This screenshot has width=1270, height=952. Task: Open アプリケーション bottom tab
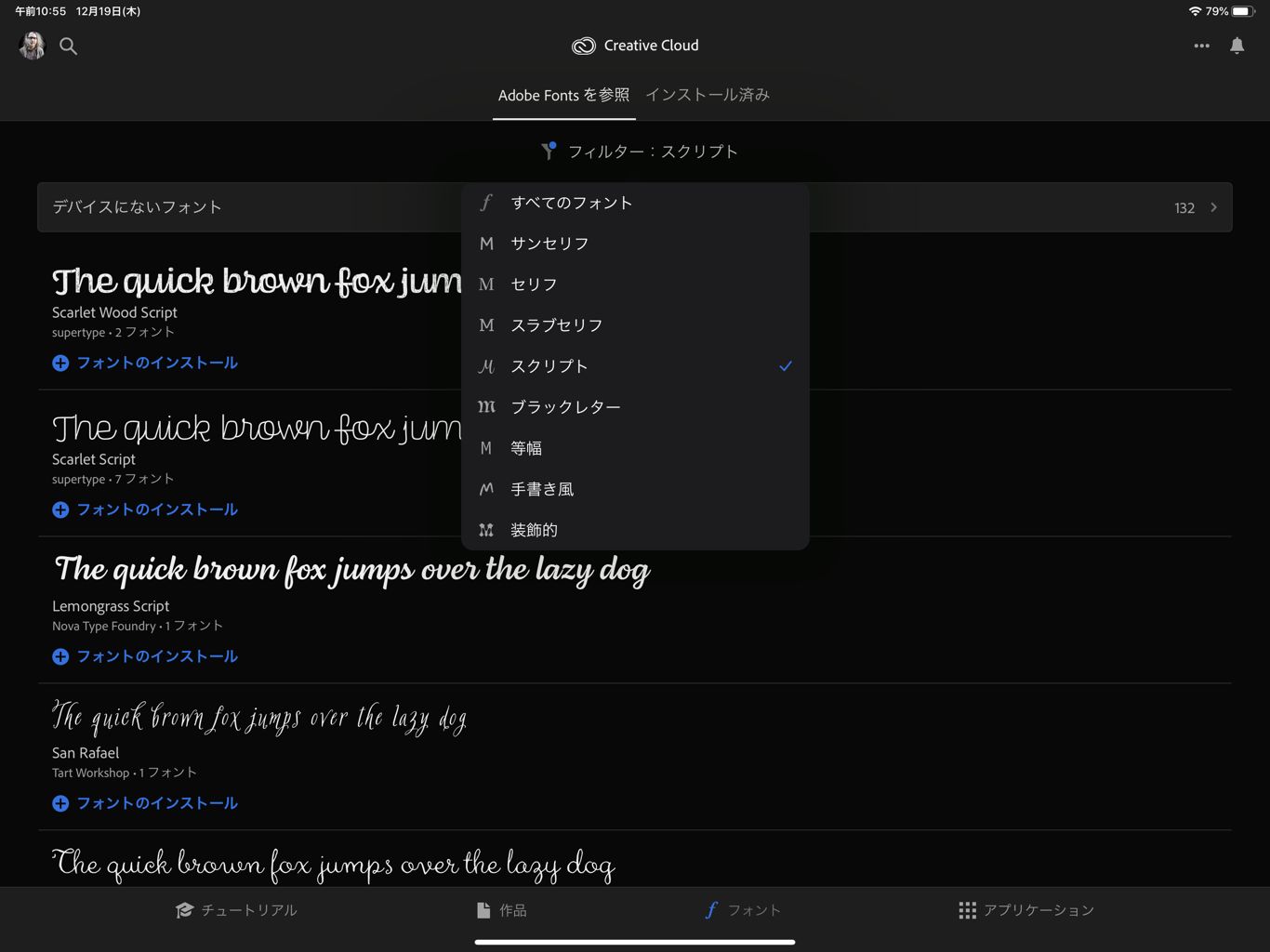tap(1026, 910)
